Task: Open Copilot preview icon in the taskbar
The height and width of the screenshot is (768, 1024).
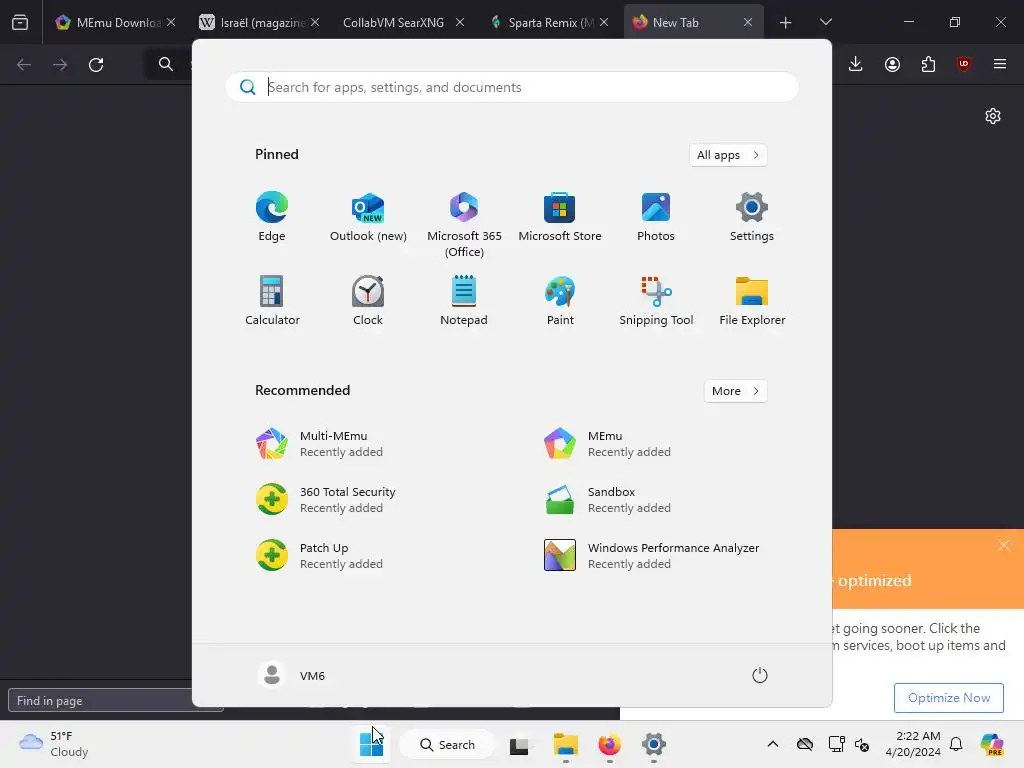Action: point(991,744)
